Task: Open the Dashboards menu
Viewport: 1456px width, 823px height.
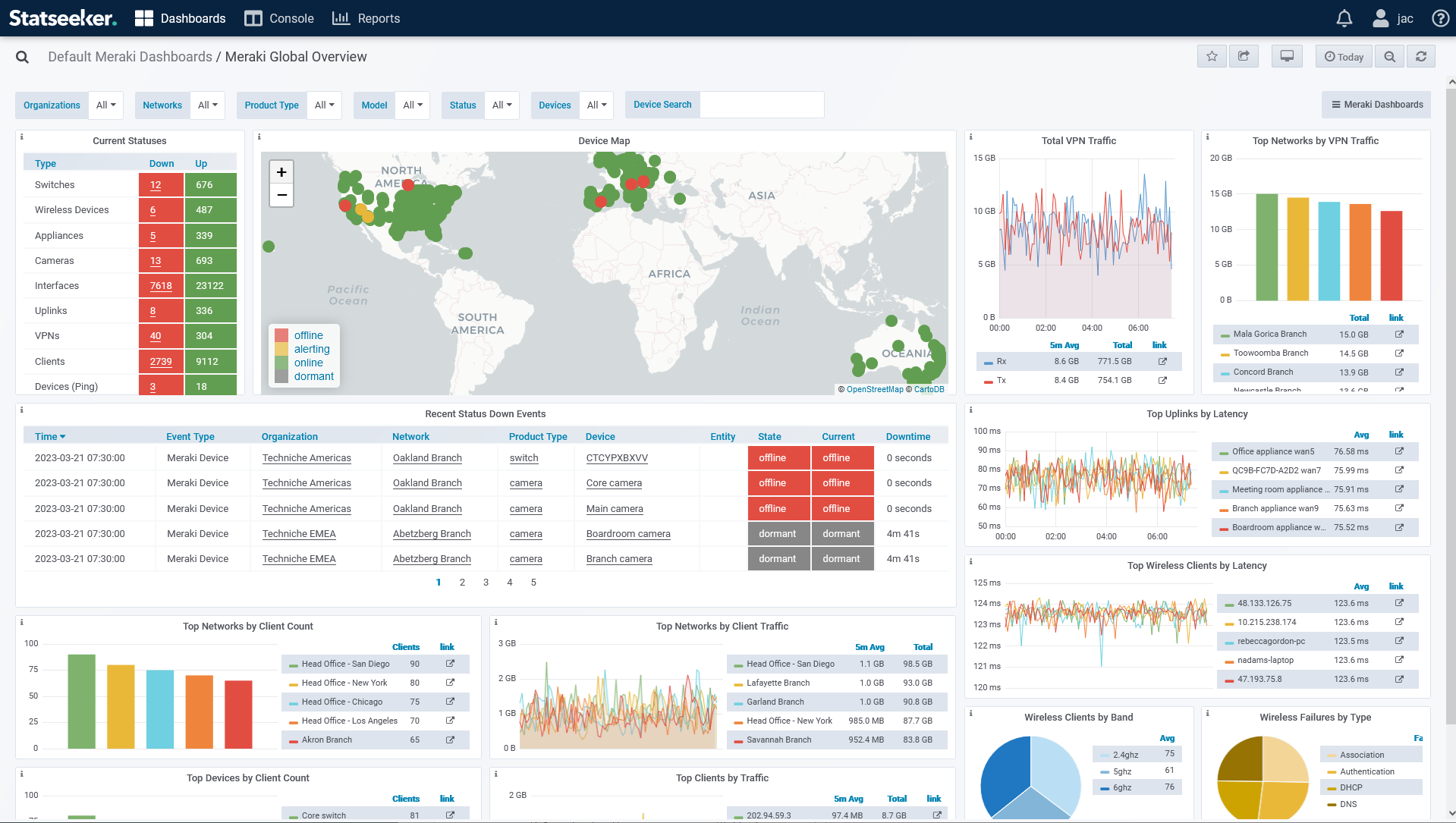Action: (x=181, y=18)
